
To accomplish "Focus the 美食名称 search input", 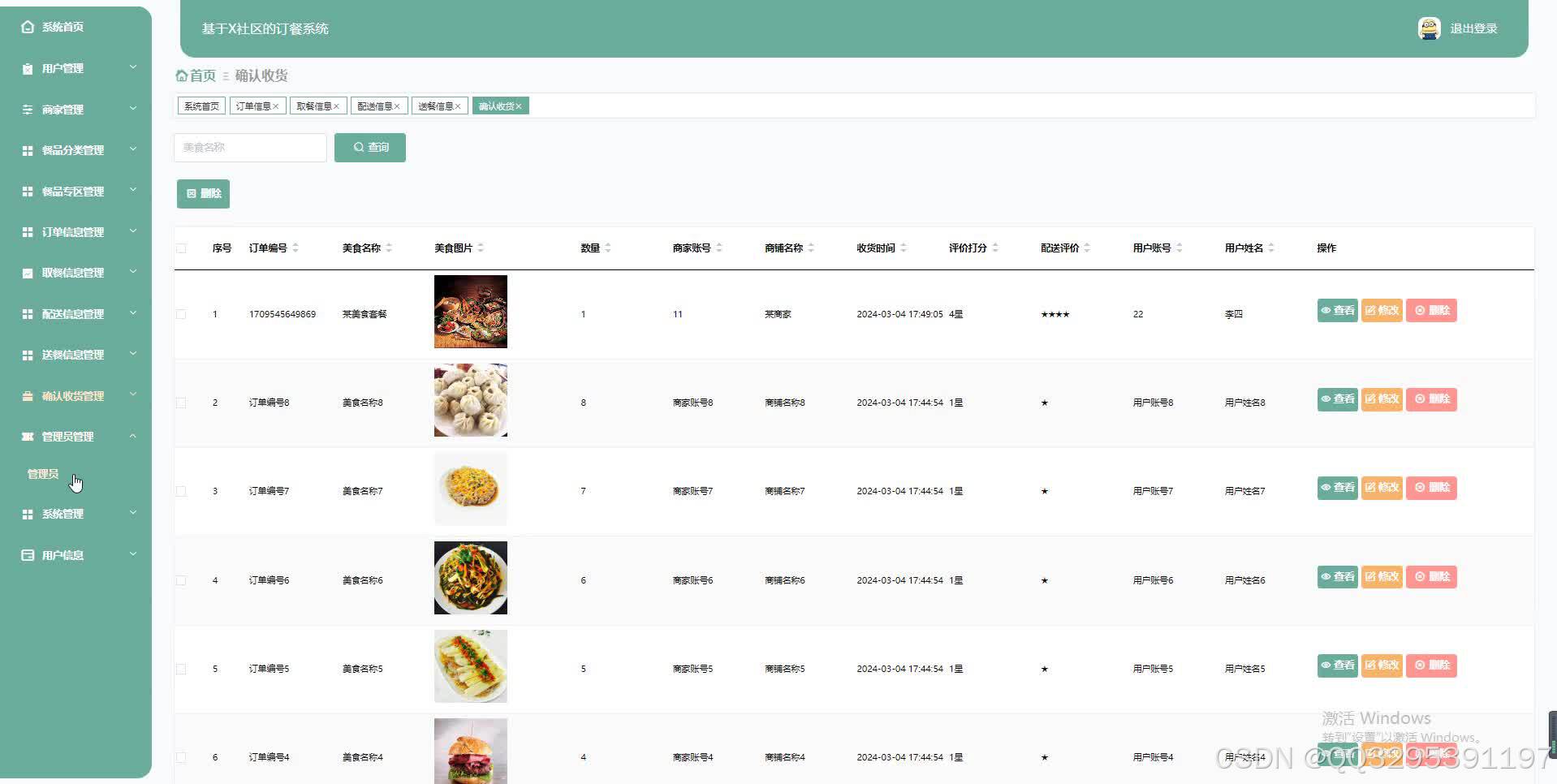I will [250, 148].
